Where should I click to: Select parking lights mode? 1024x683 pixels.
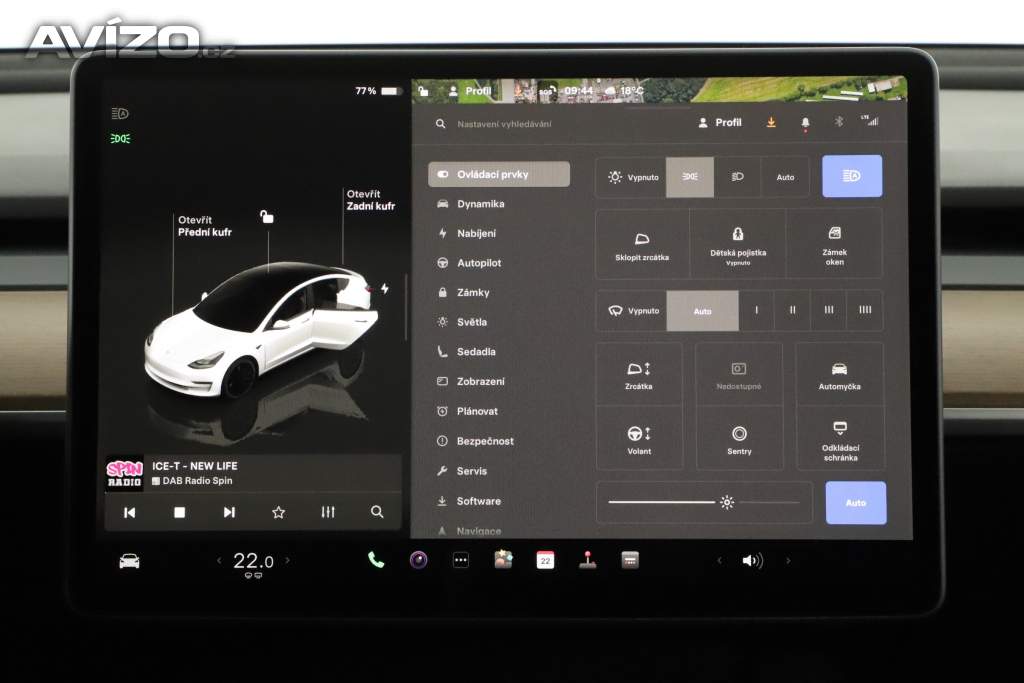pyautogui.click(x=690, y=177)
